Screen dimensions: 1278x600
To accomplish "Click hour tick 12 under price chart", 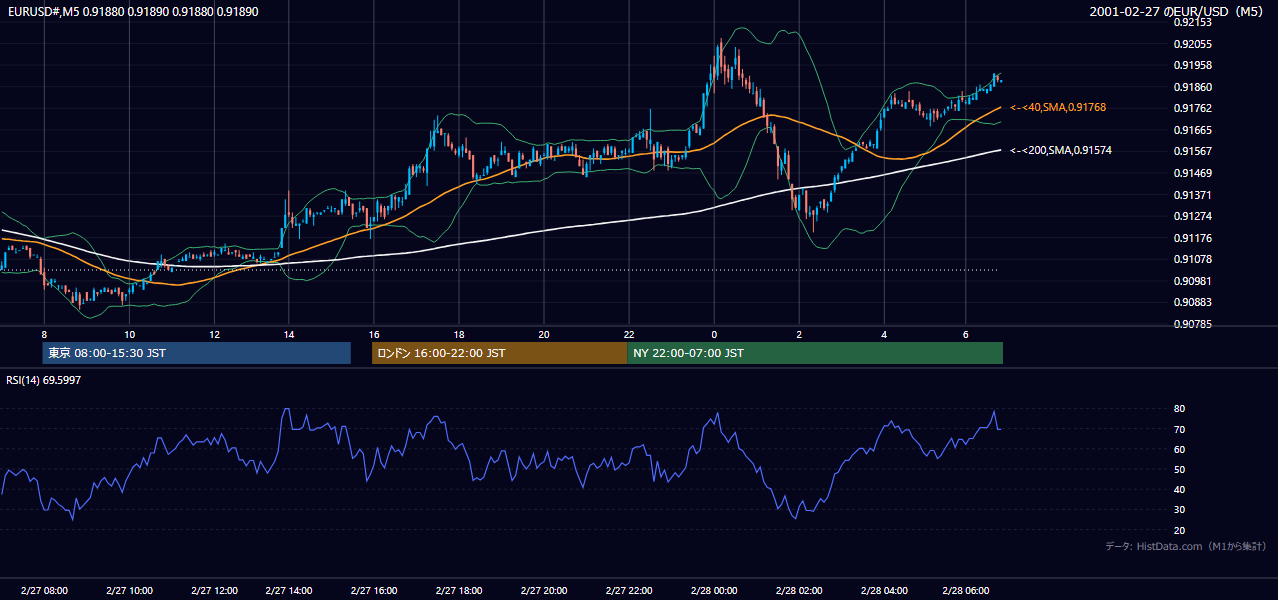I will pos(214,333).
